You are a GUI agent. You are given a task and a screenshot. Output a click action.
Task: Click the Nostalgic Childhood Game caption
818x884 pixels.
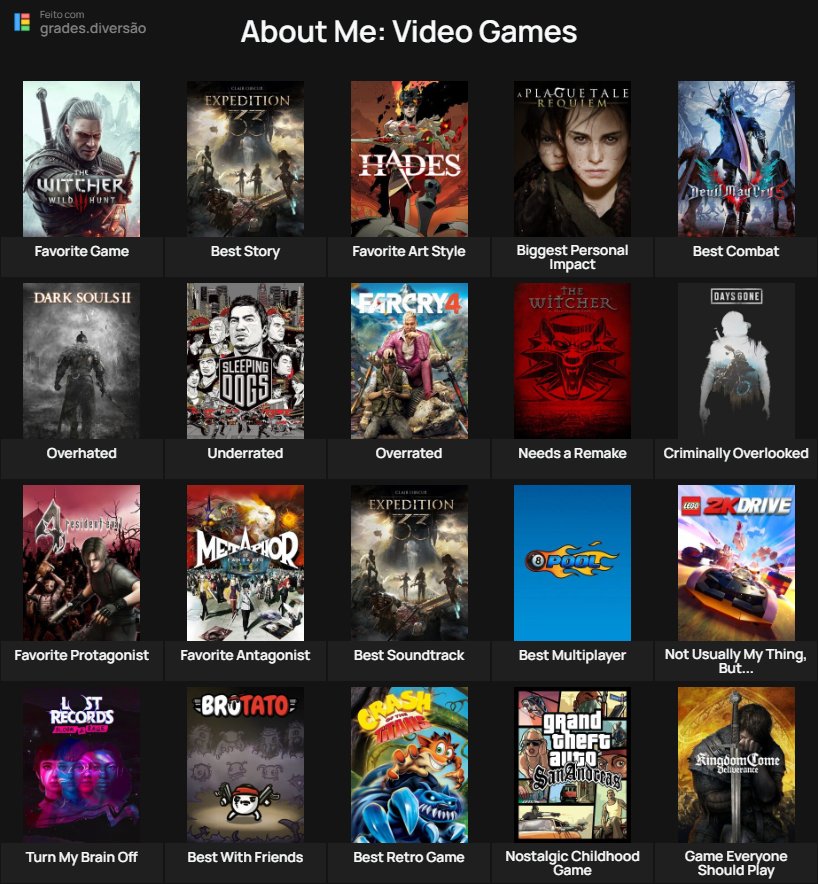click(x=572, y=863)
